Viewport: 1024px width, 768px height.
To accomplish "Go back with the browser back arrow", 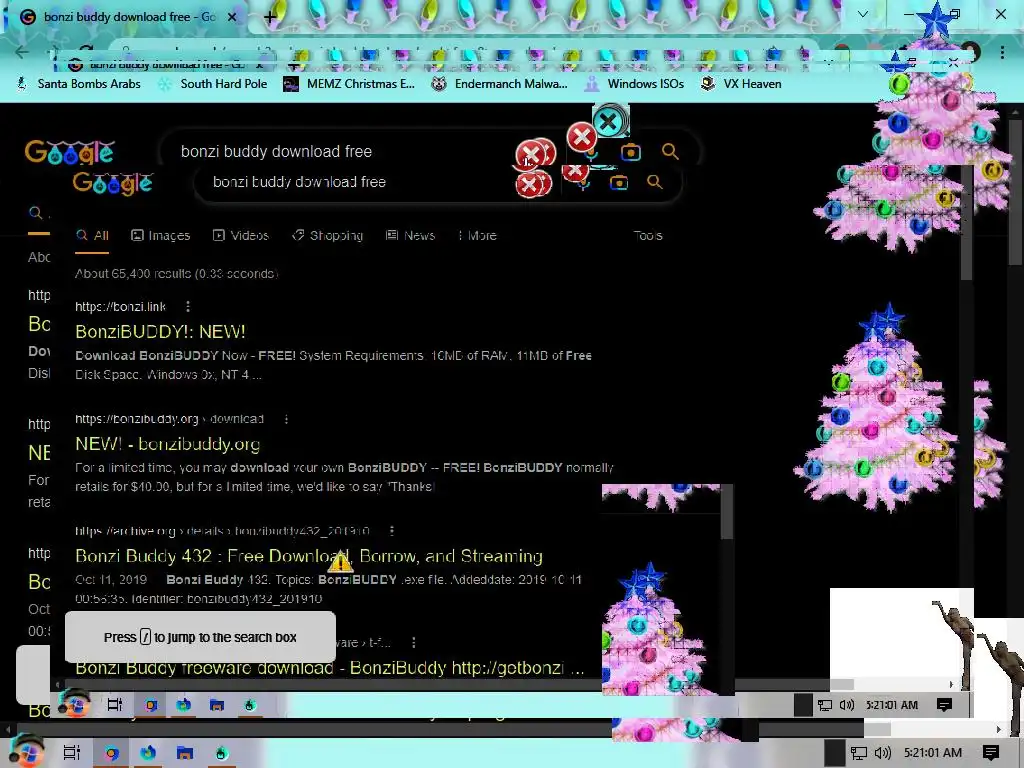I will pyautogui.click(x=22, y=52).
